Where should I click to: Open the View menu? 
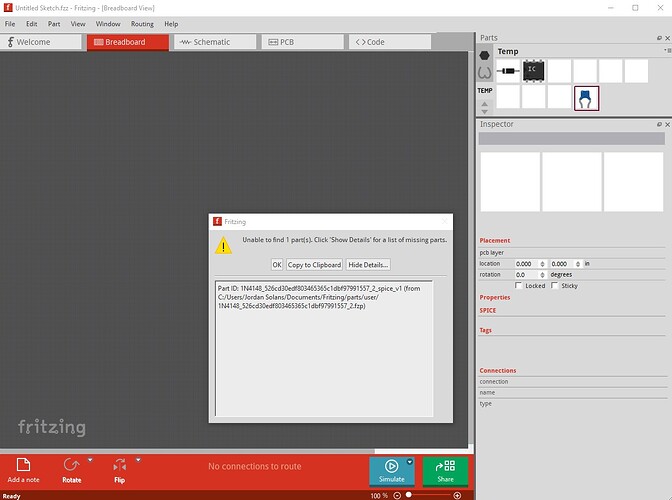(x=78, y=24)
